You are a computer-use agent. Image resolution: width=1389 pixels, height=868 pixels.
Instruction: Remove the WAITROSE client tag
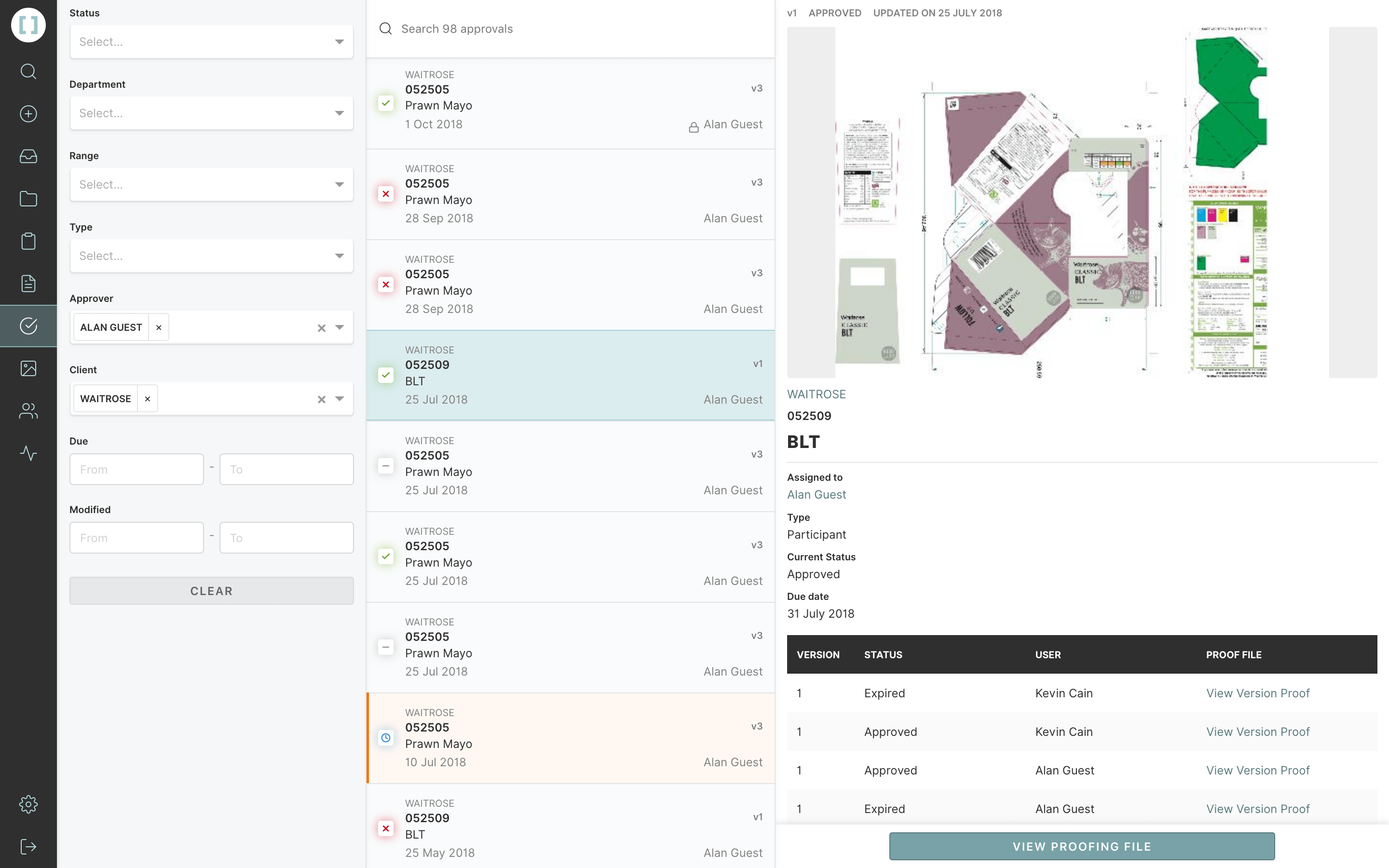pos(148,398)
